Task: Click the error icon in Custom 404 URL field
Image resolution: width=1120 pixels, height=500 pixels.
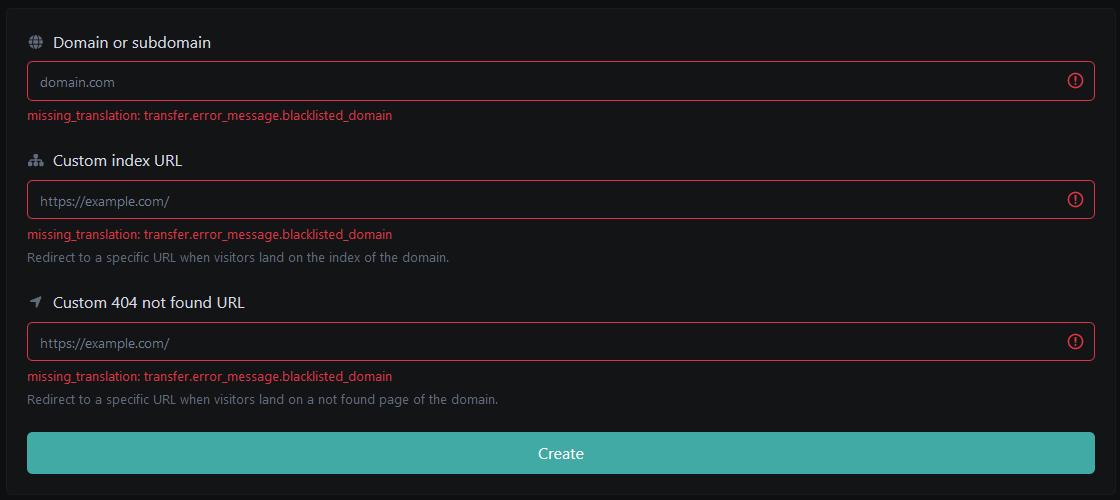Action: (1075, 342)
